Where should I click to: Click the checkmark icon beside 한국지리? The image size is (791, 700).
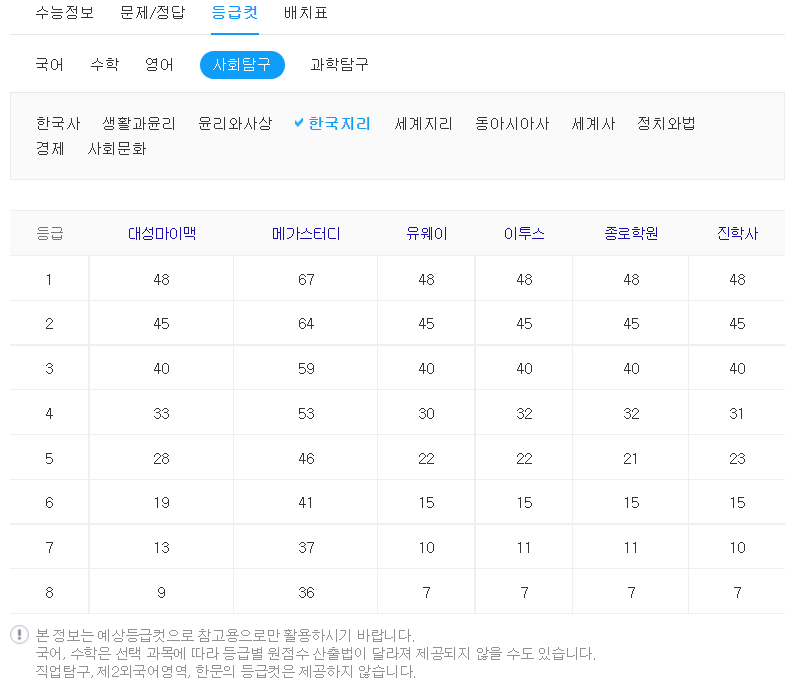pyautogui.click(x=299, y=123)
